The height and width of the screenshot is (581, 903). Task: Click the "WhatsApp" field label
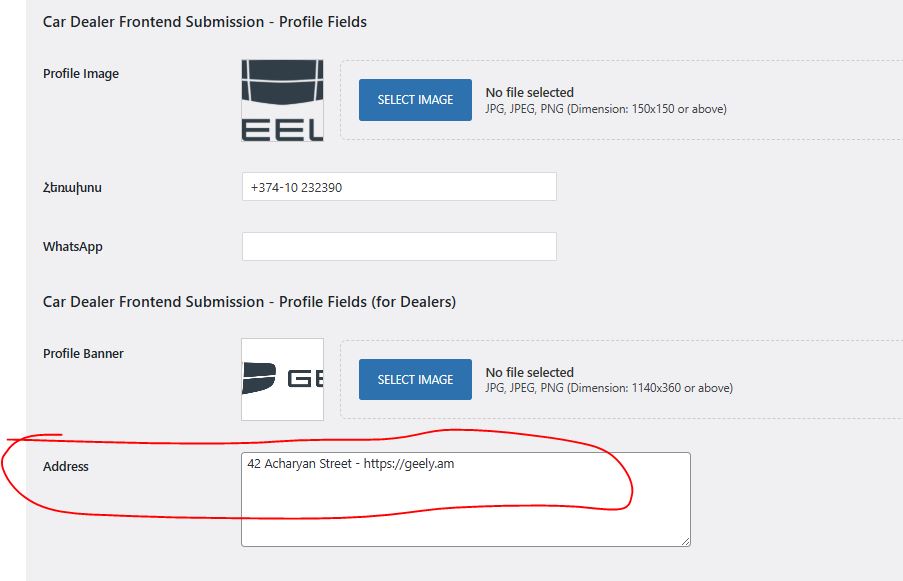[x=73, y=247]
